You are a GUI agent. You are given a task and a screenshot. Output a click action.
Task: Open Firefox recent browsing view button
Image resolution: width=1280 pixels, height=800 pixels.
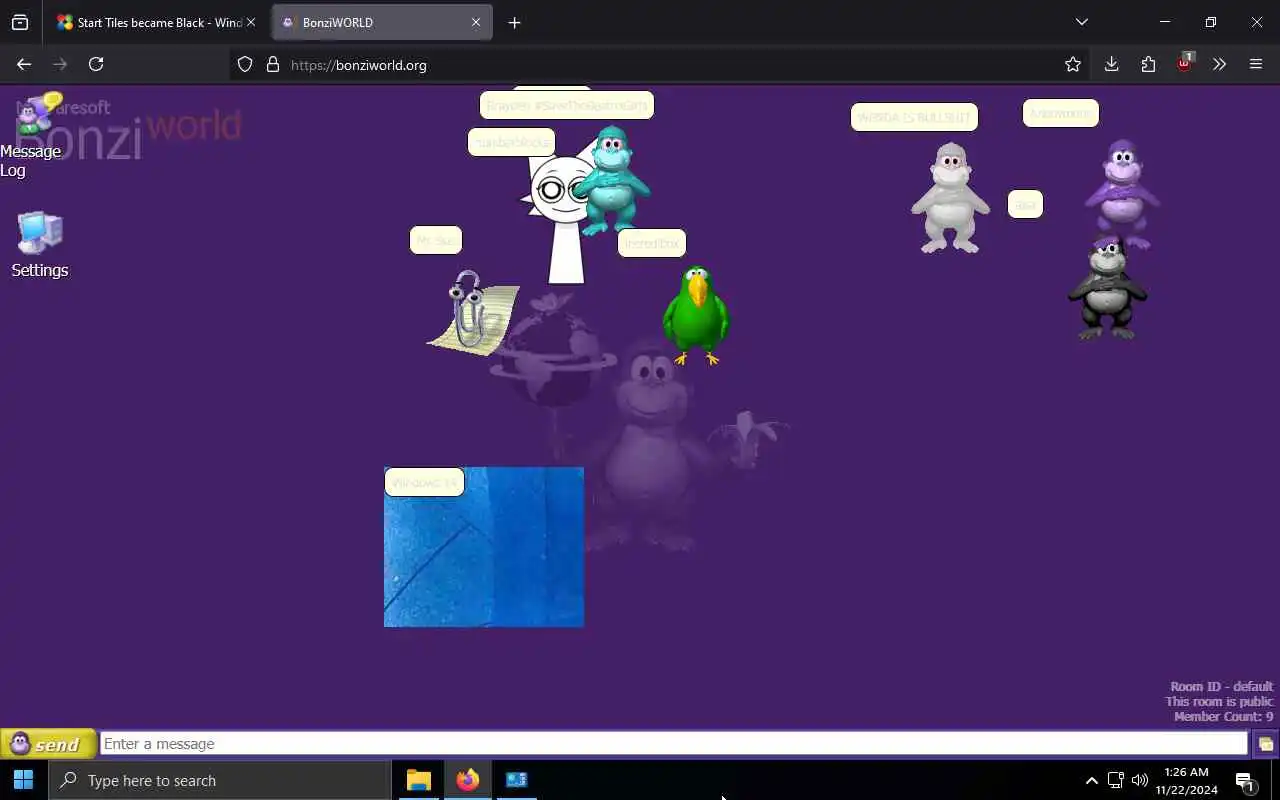click(x=20, y=22)
